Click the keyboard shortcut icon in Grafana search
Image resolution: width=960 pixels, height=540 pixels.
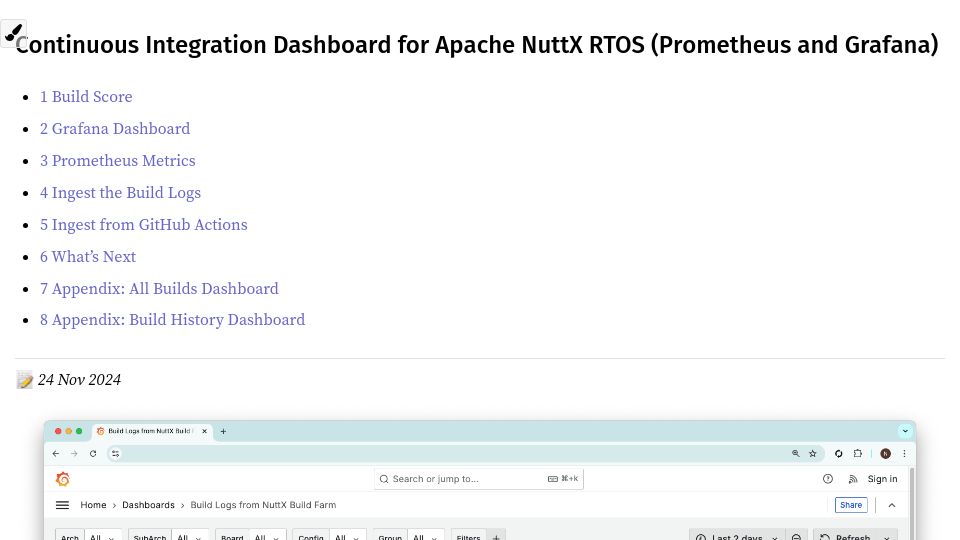pos(552,479)
